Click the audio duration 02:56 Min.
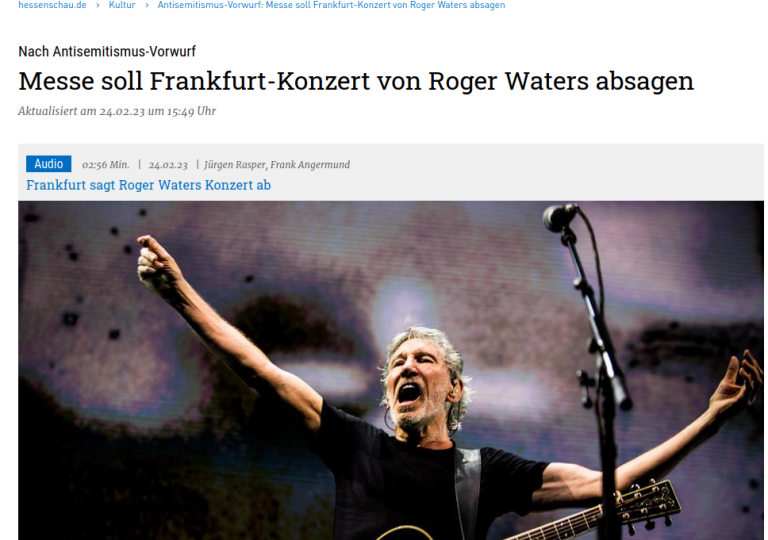Image resolution: width=768 pixels, height=540 pixels. tap(105, 165)
